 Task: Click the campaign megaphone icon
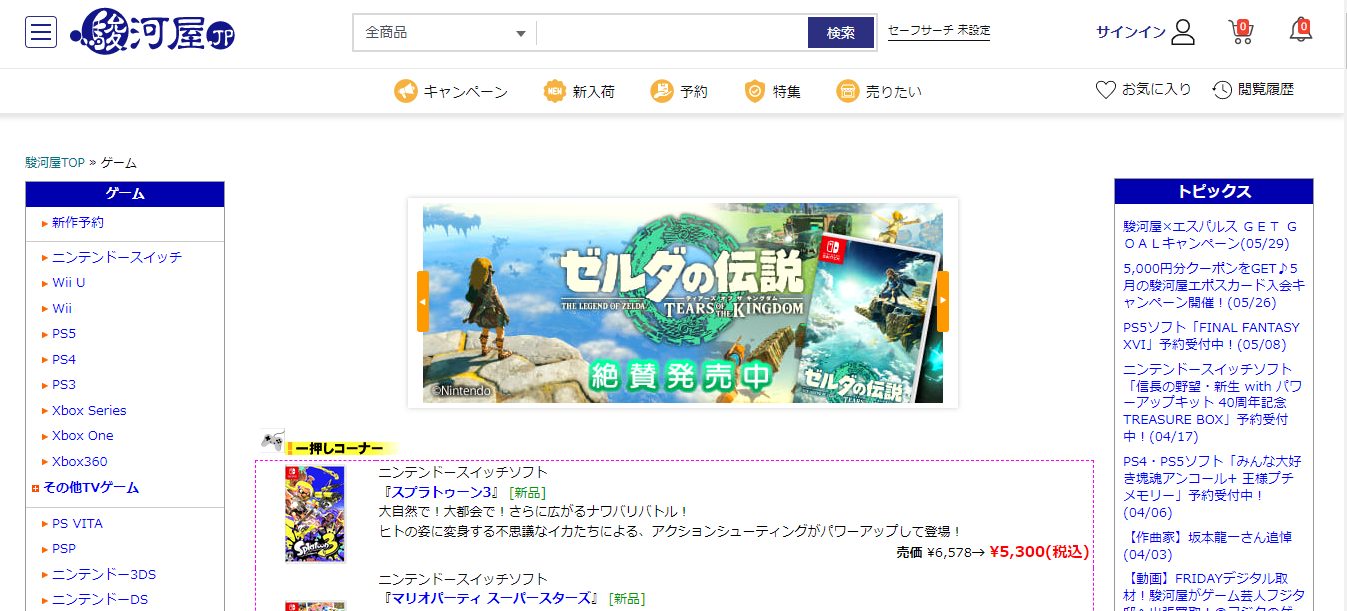405,91
